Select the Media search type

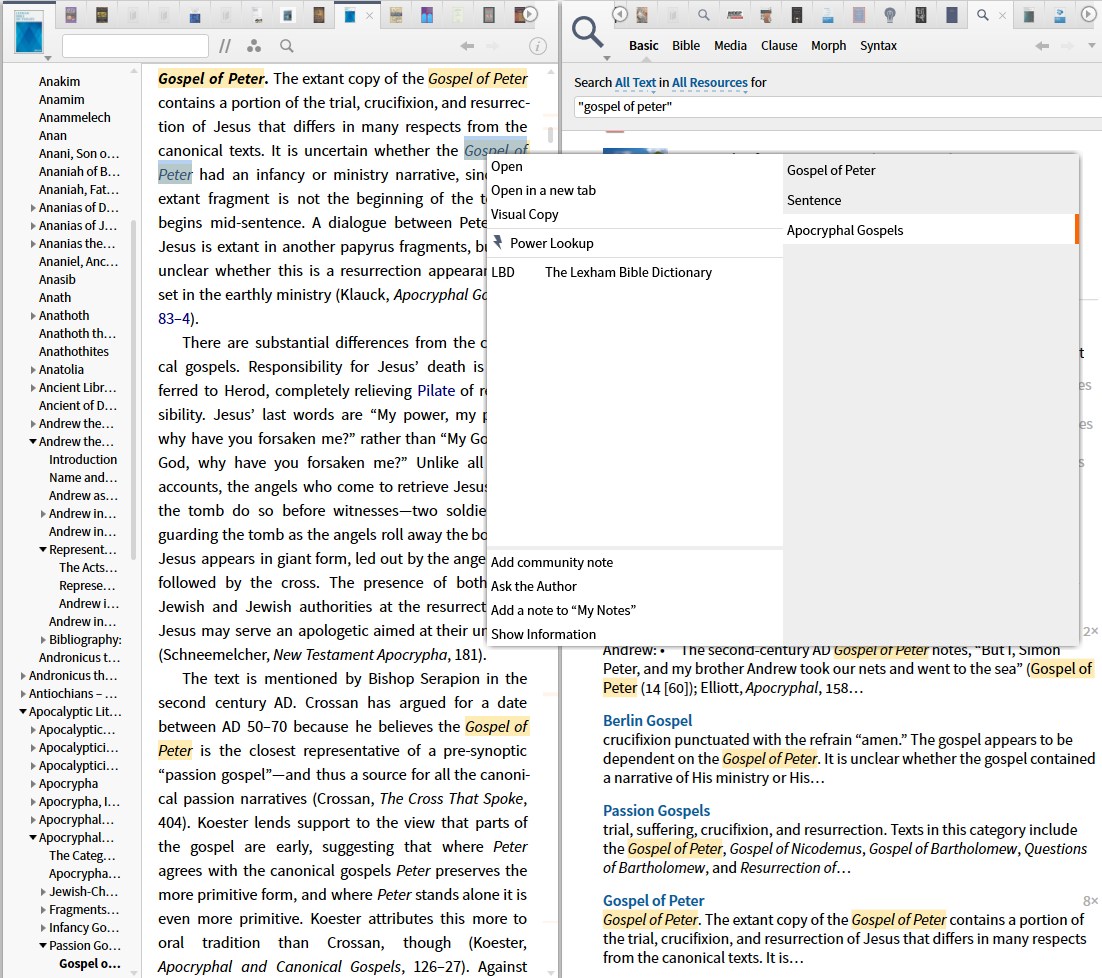point(730,46)
